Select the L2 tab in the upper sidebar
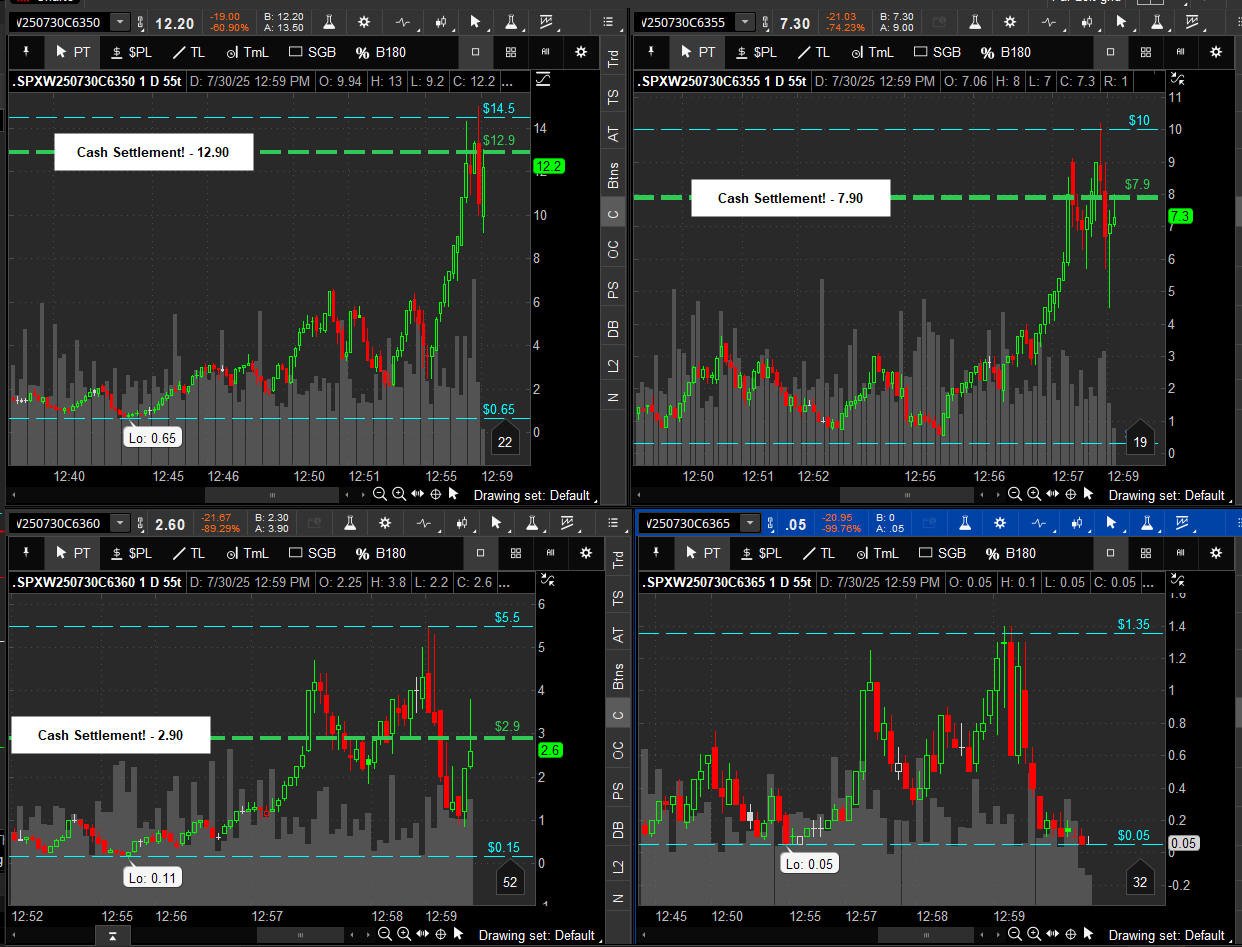 point(614,365)
